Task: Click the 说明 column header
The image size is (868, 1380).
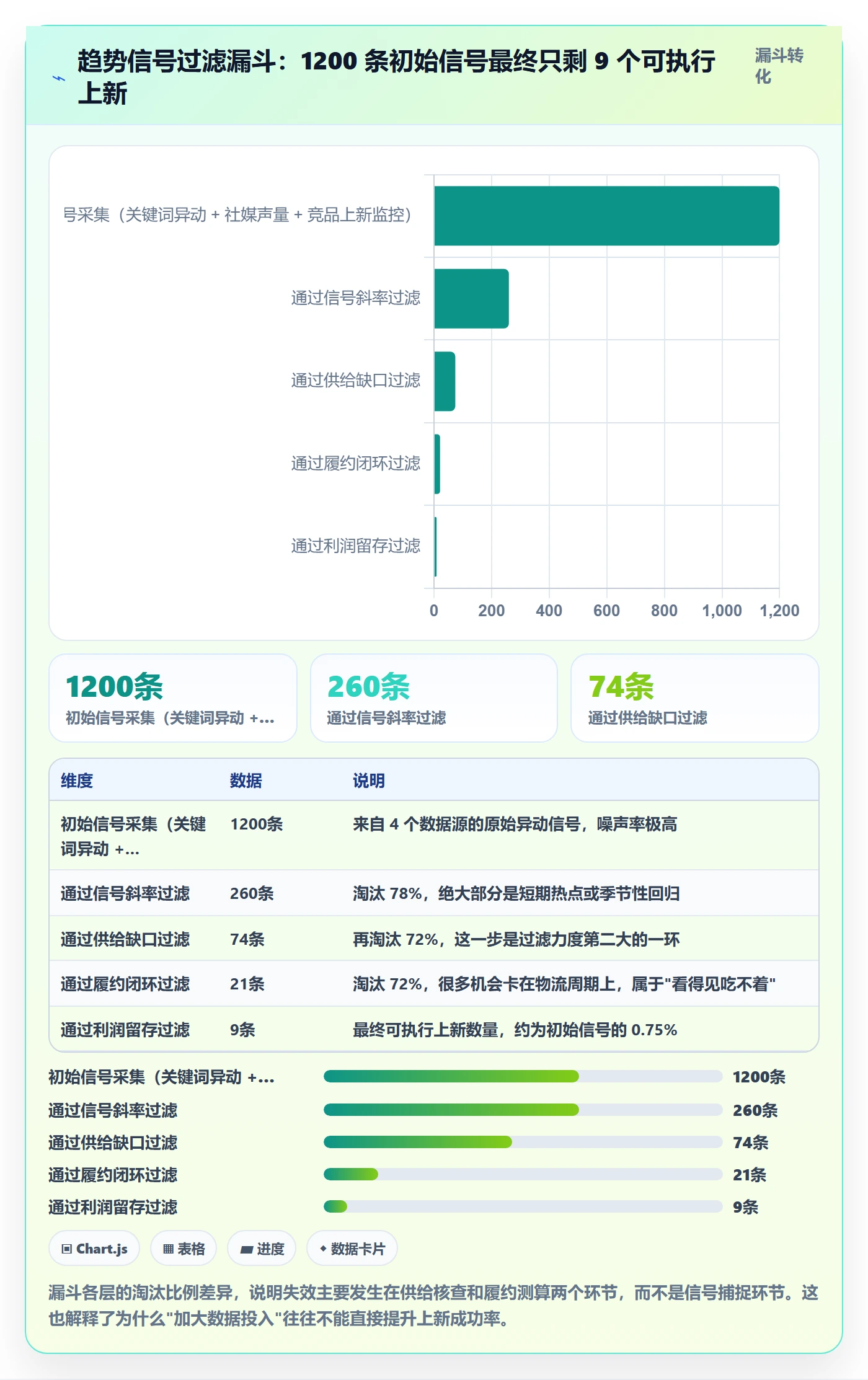Action: point(369,781)
